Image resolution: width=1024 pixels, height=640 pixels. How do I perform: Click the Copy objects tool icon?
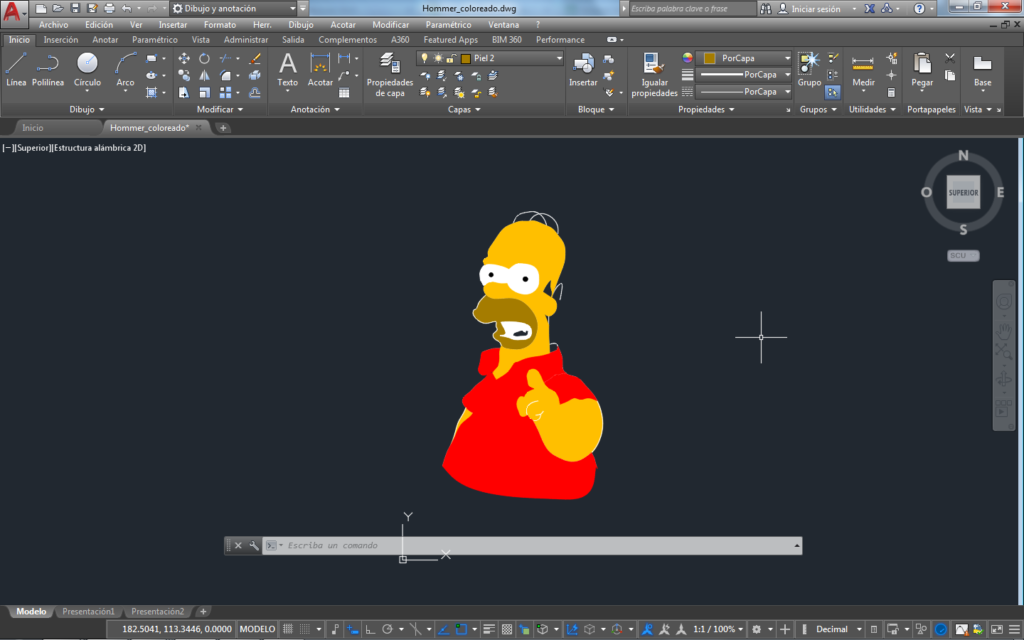pos(184,75)
